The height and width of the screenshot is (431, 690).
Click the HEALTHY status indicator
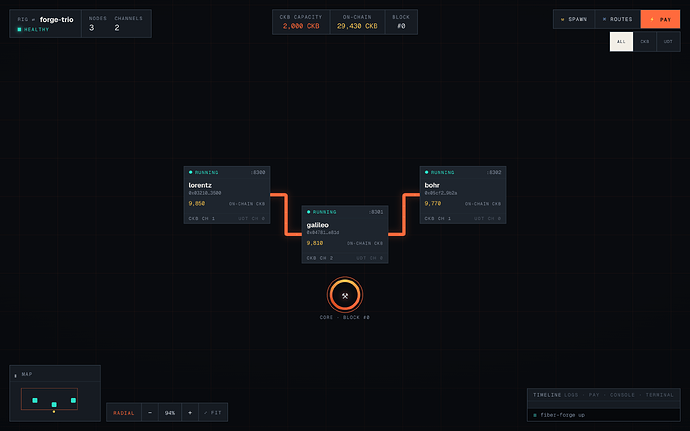[33, 29]
